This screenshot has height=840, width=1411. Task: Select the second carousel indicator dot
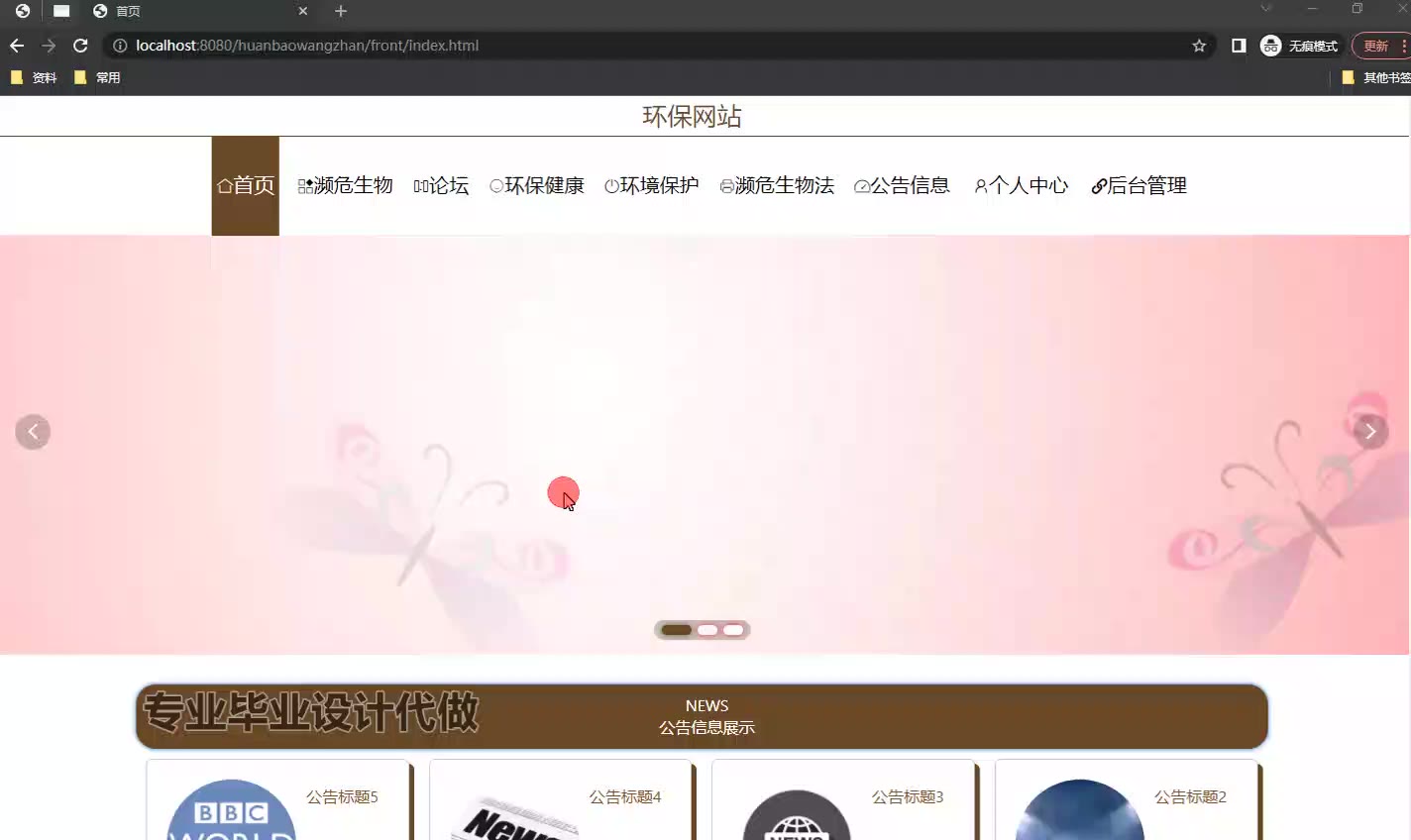point(707,630)
